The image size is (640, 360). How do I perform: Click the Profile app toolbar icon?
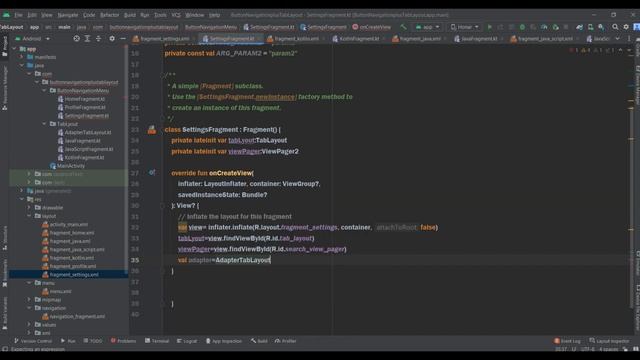544,27
